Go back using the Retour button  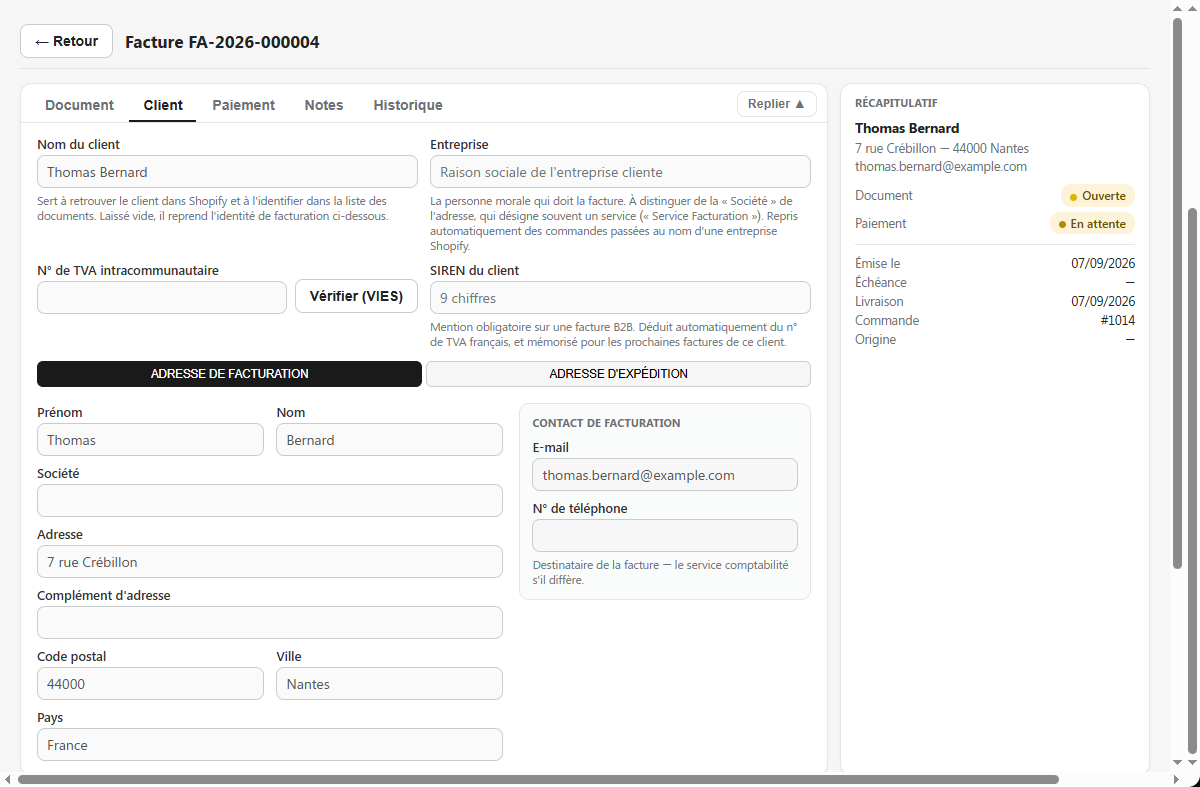[66, 41]
